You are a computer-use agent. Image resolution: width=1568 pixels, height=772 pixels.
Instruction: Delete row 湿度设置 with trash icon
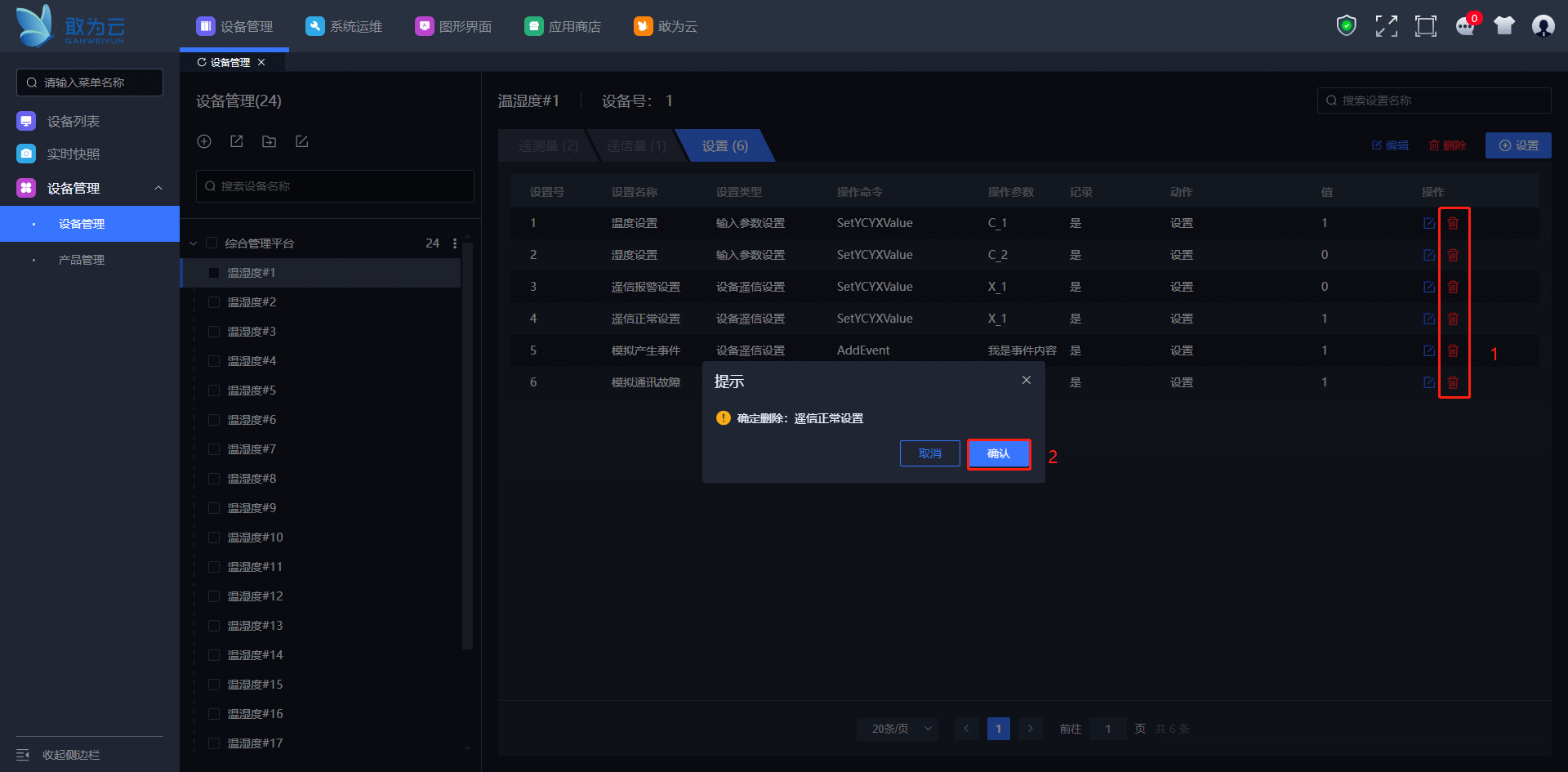tap(1453, 255)
